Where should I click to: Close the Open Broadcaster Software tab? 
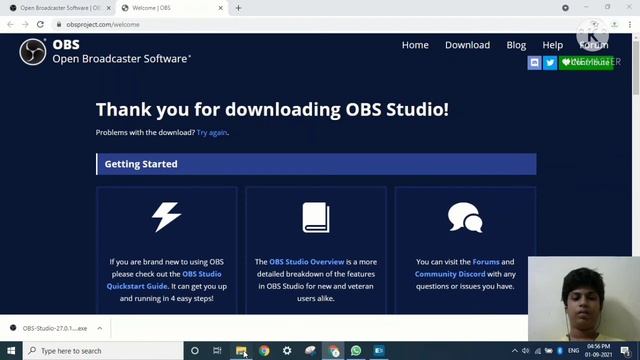tap(109, 8)
